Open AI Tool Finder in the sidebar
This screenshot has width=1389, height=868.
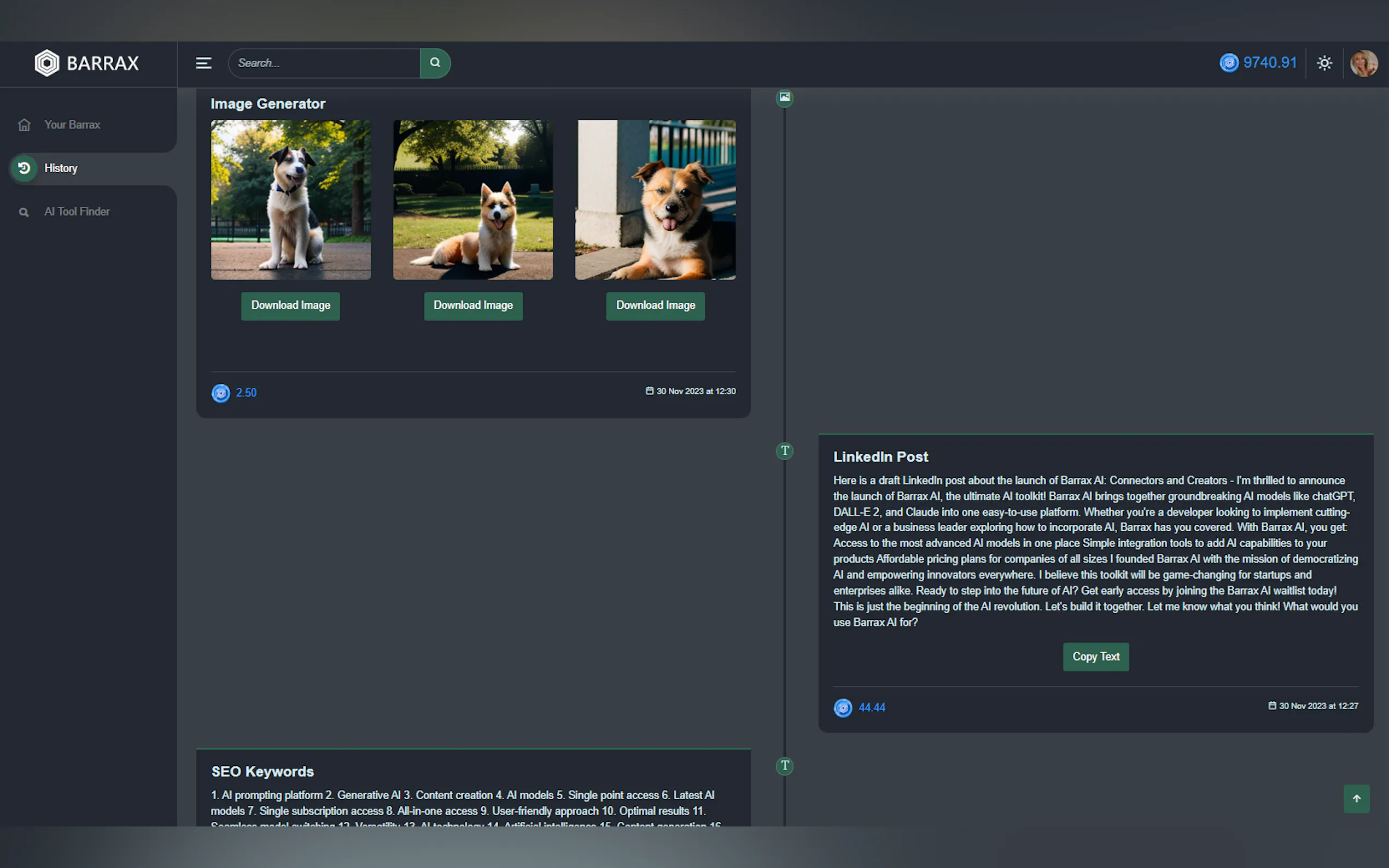tap(77, 212)
